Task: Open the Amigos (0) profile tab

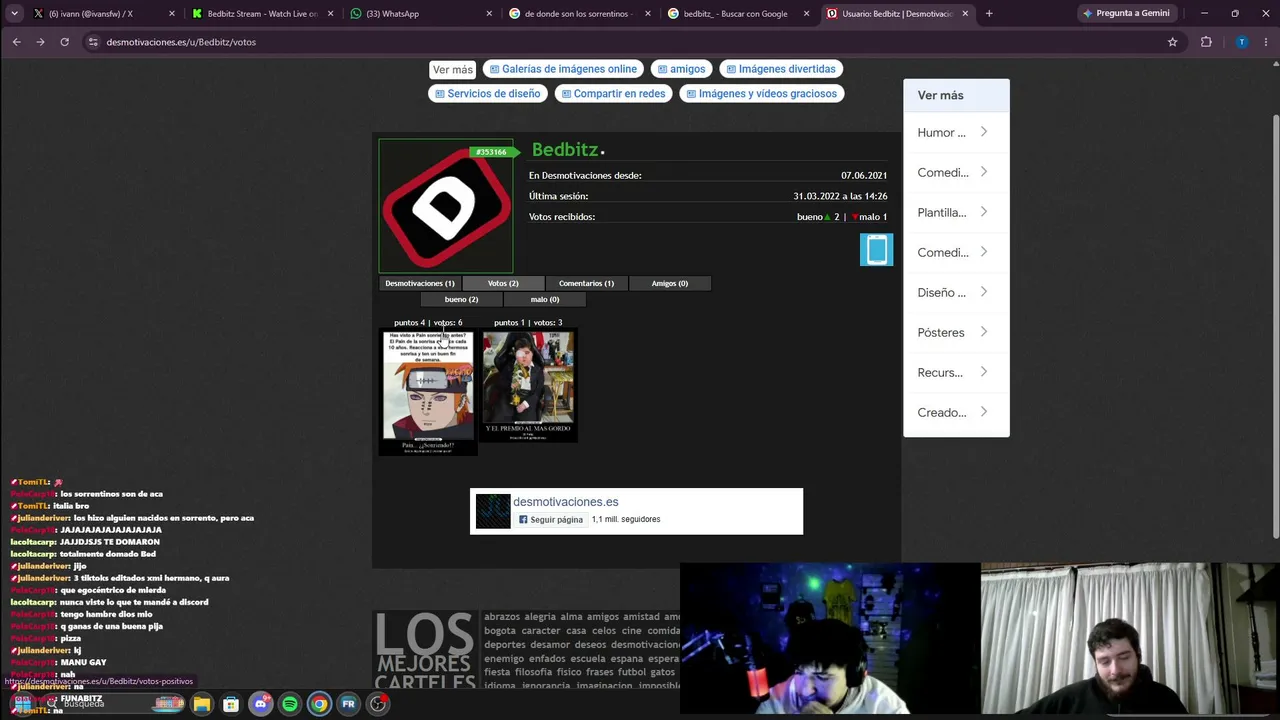Action: (x=670, y=283)
